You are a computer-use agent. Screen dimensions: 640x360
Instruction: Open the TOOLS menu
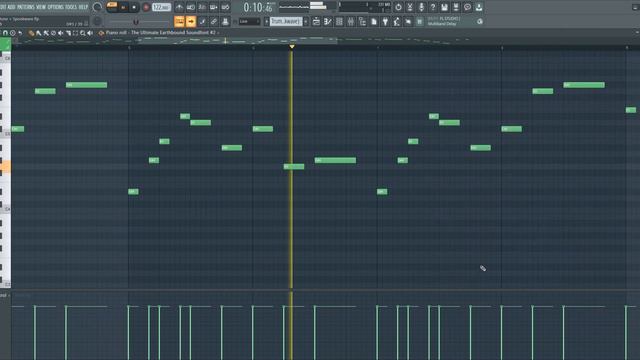(71, 7)
